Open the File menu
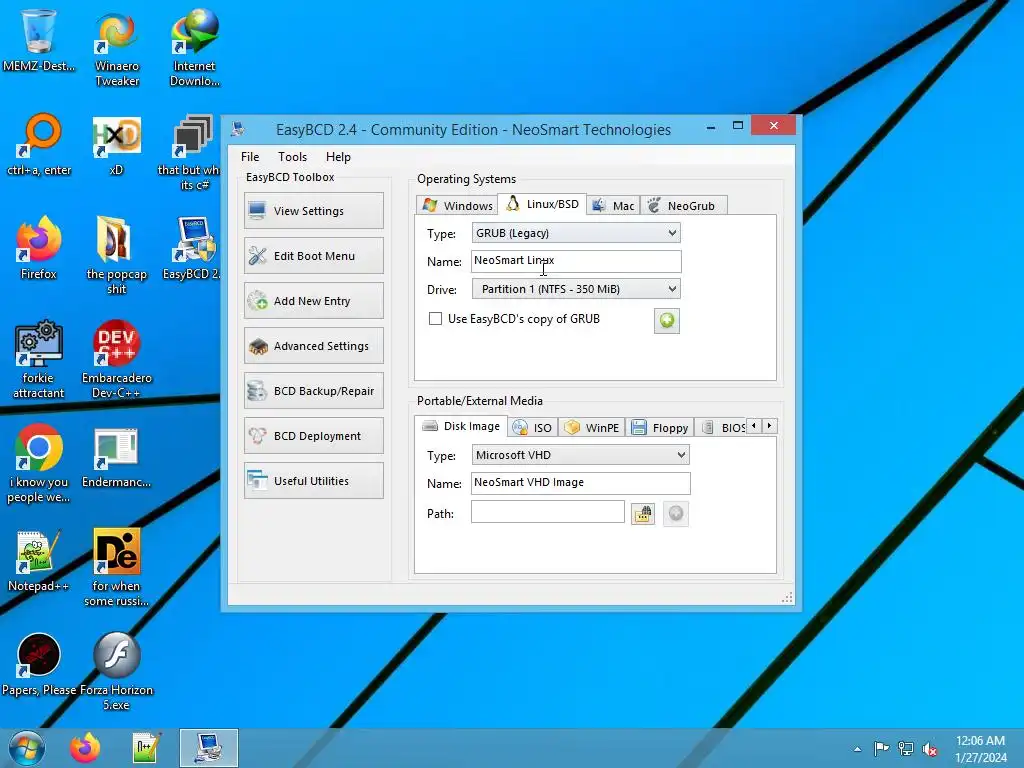 (x=250, y=157)
